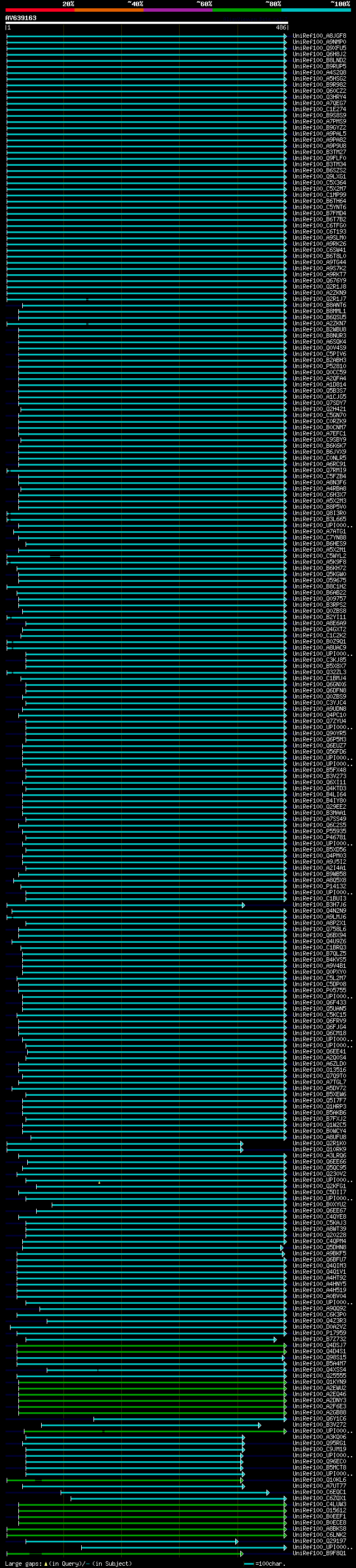Select label UniRef100_A4HT92
This screenshot has height=1568, width=356.
click(319, 1278)
